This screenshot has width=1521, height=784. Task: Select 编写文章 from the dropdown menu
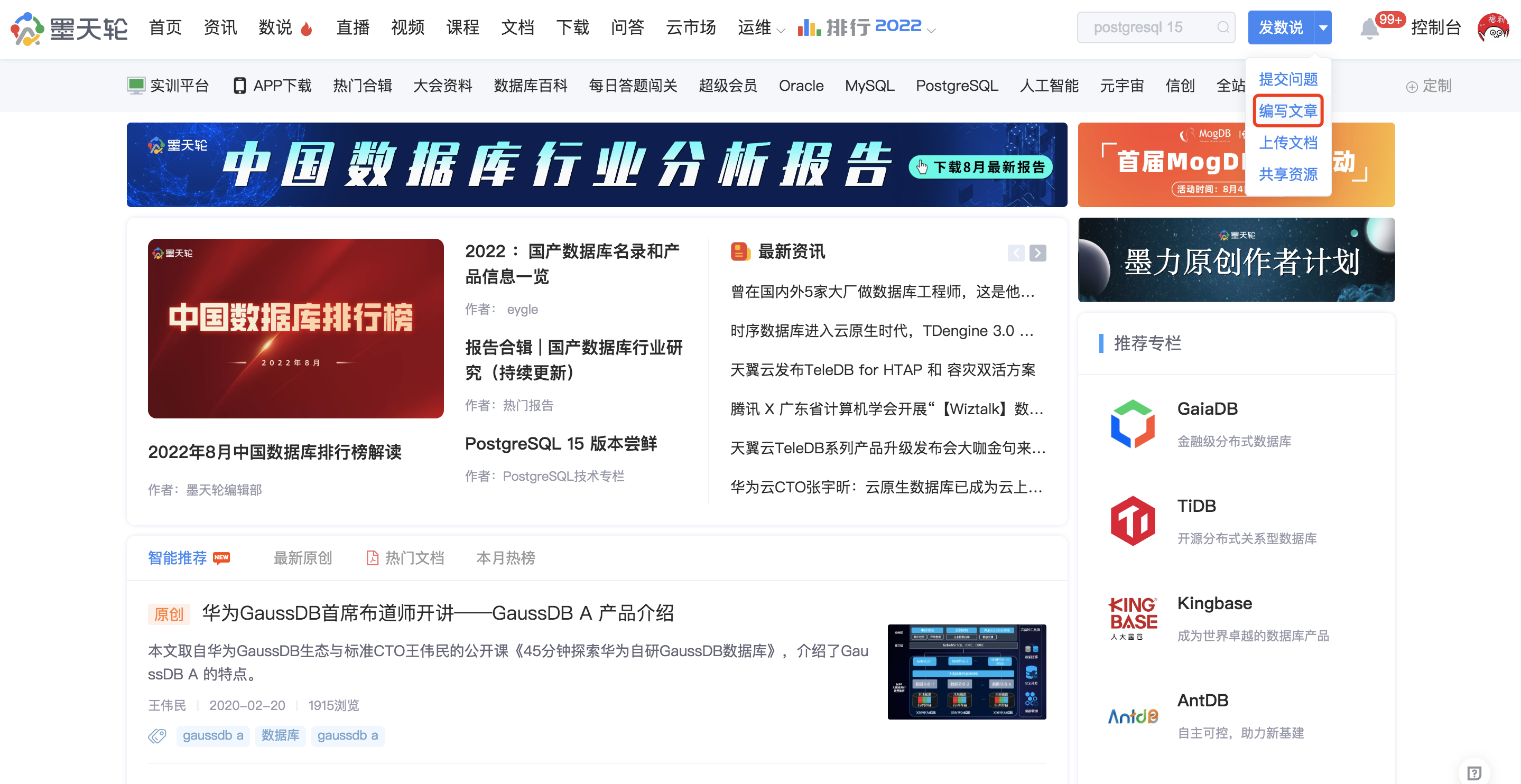(x=1288, y=110)
